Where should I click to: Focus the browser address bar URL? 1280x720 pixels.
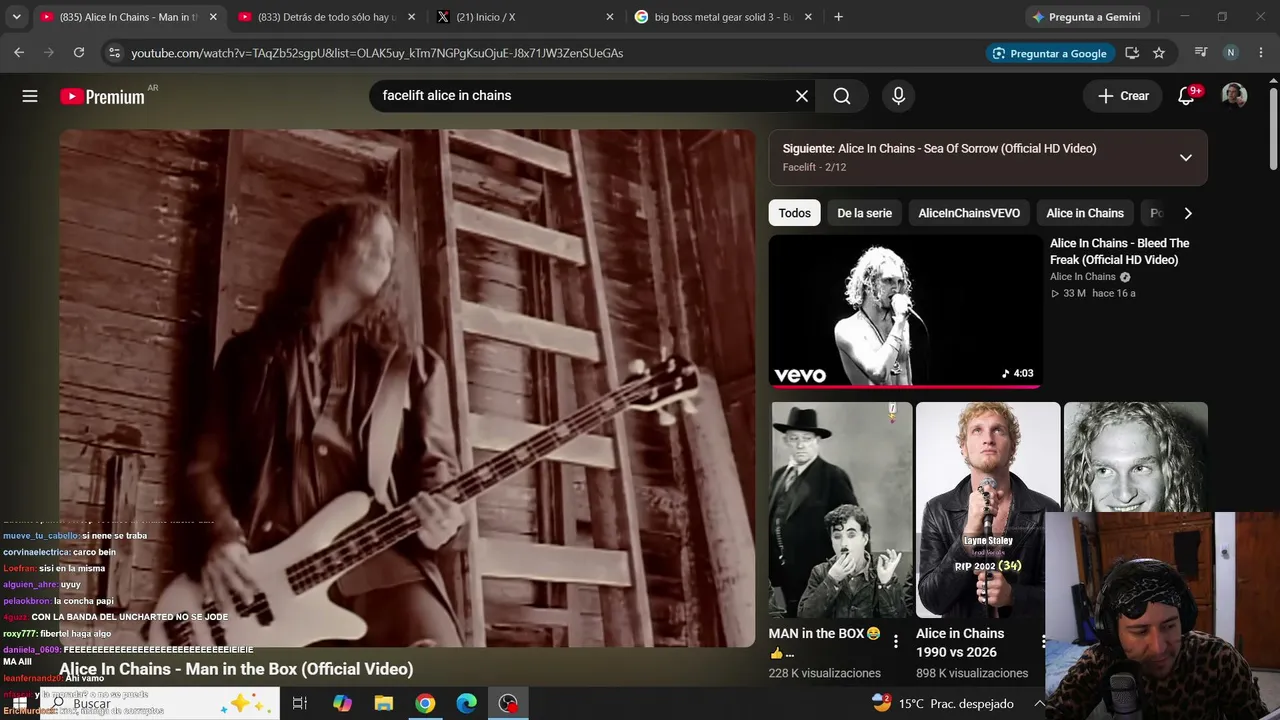[377, 53]
